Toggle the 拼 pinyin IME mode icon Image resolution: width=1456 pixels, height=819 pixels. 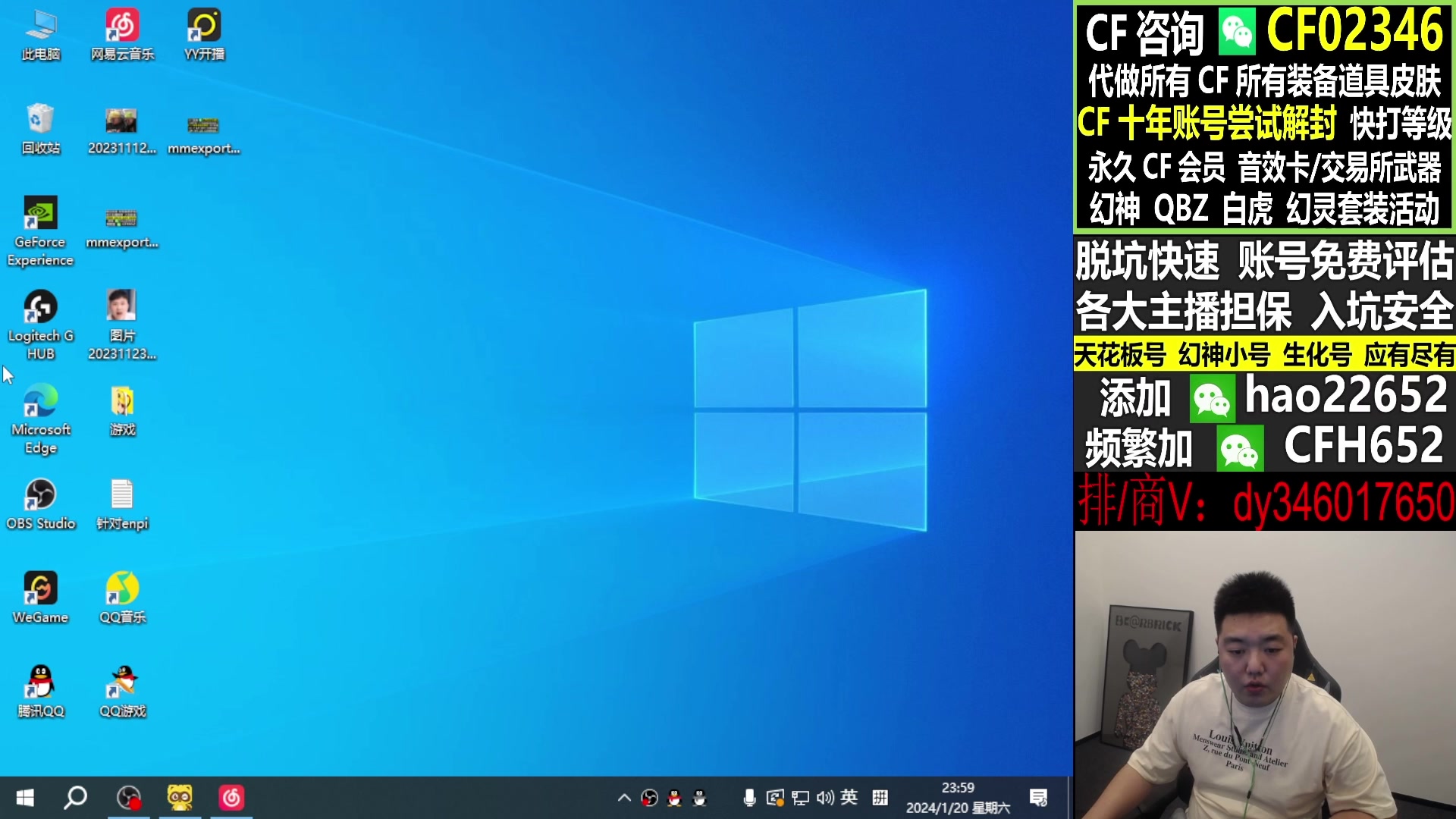[880, 798]
